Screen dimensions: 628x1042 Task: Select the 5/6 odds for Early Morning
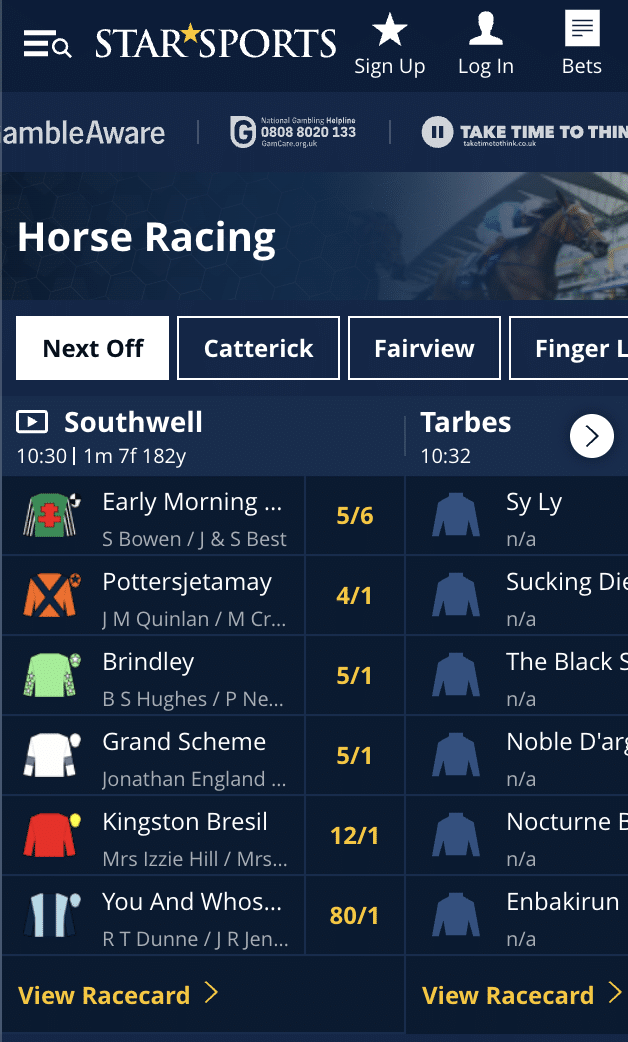tap(355, 515)
